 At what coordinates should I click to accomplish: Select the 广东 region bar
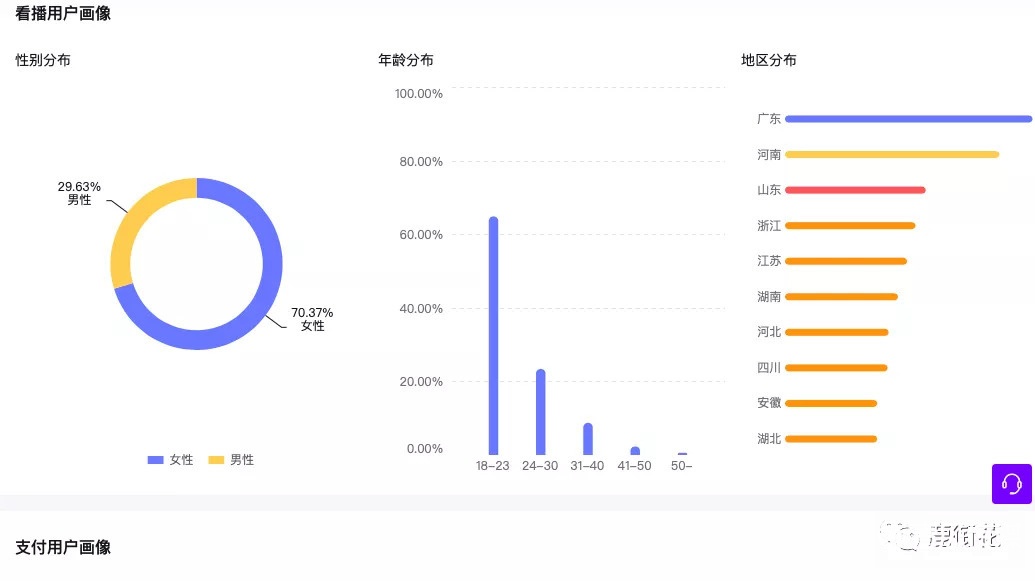[908, 119]
